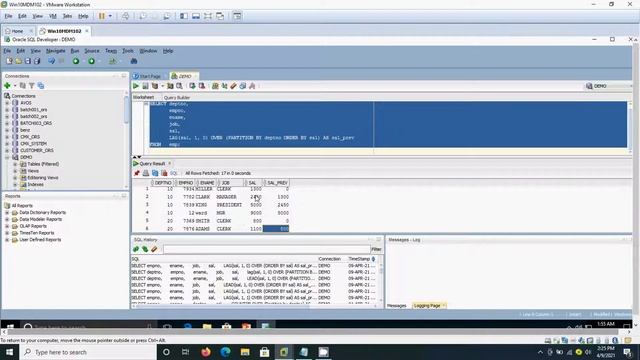Click VMware take snapshot icon
This screenshot has height=360, width=640.
143,16
